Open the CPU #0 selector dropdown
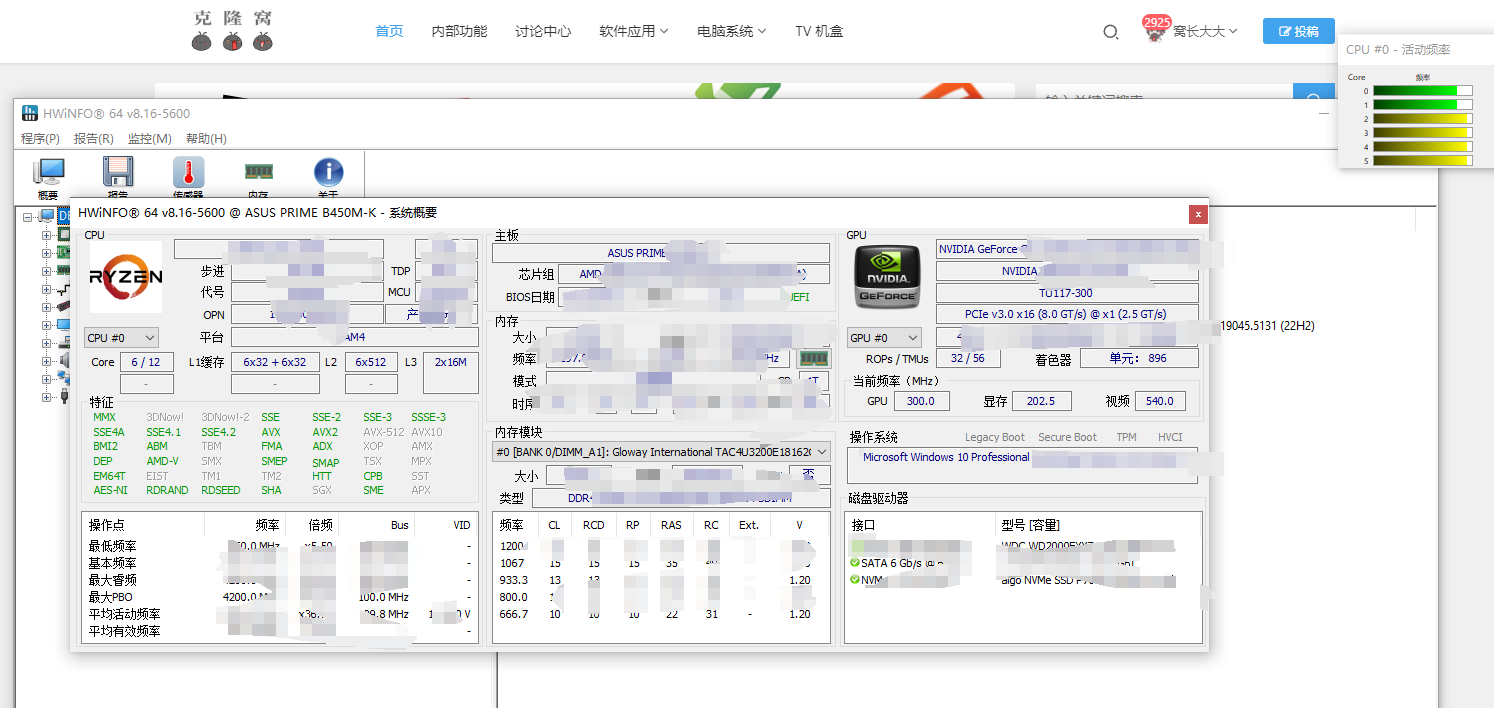Viewport: 1494px width, 708px height. [x=121, y=338]
